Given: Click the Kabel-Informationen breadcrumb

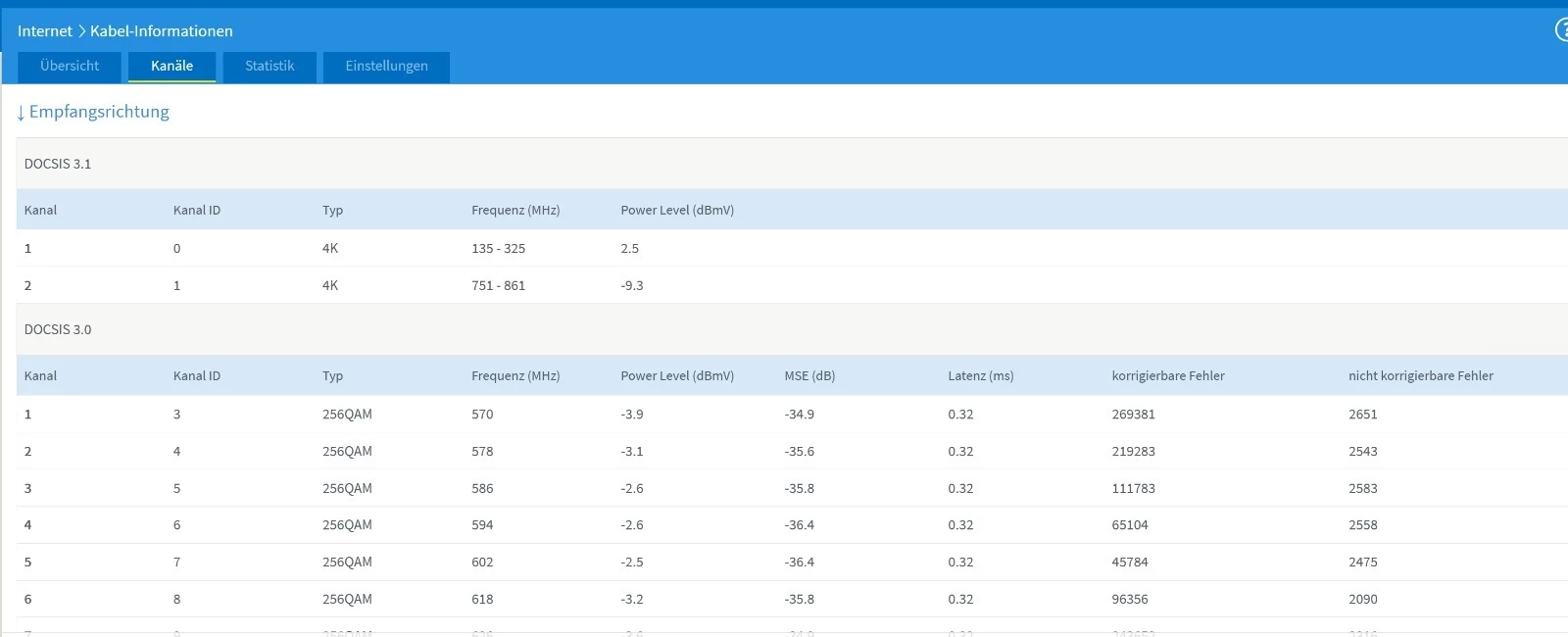Looking at the screenshot, I should click(x=162, y=31).
